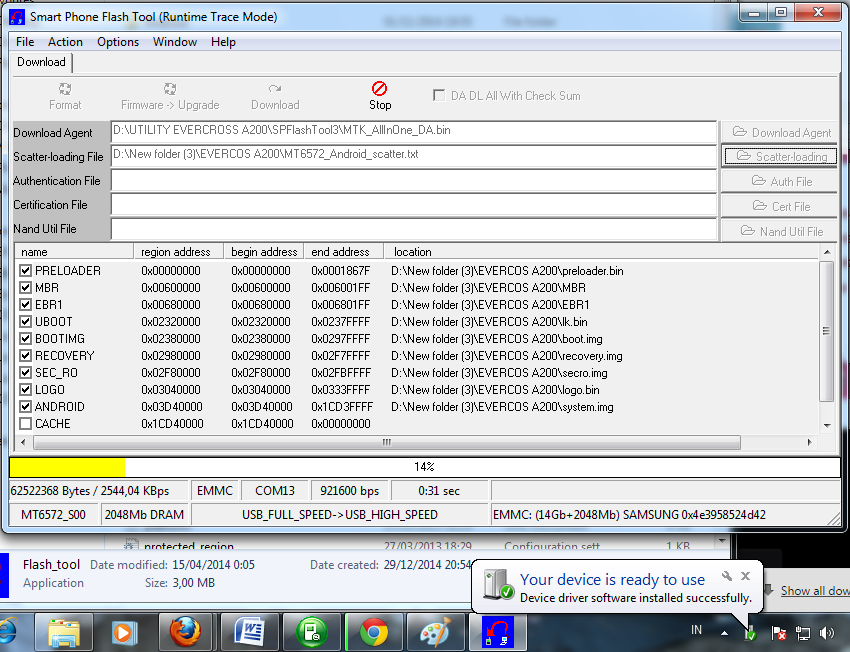Click the begin address column header
The height and width of the screenshot is (652, 850).
coord(264,252)
